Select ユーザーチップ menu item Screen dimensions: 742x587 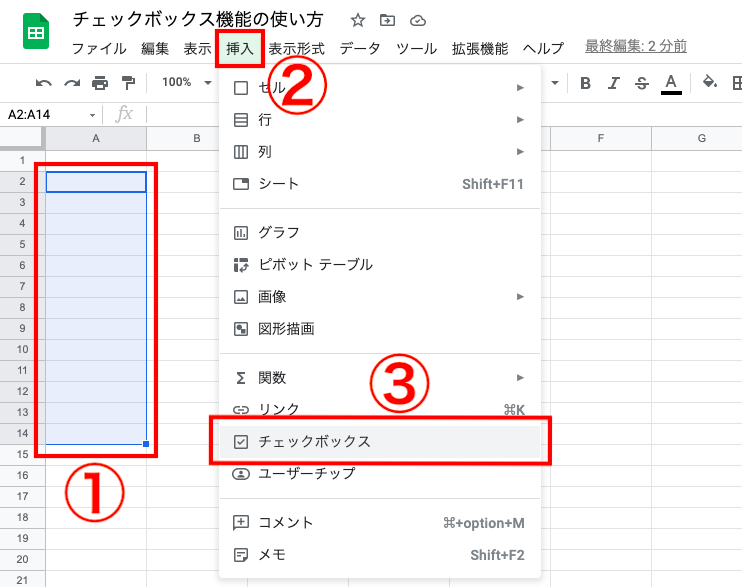tap(380, 473)
